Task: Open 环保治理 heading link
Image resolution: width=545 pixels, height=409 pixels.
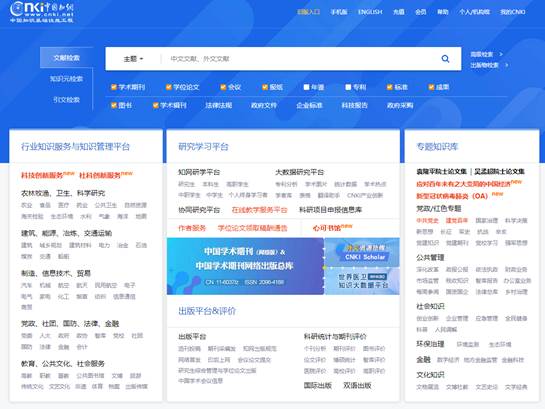Action: click(430, 344)
